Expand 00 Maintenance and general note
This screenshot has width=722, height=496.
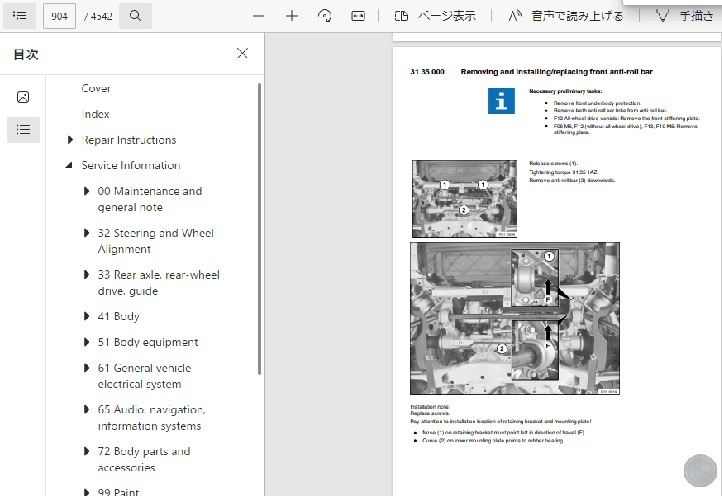click(x=86, y=191)
